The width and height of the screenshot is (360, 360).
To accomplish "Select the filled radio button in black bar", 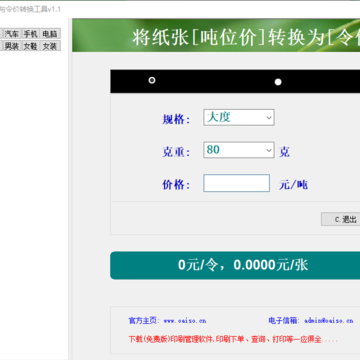I will 278,82.
